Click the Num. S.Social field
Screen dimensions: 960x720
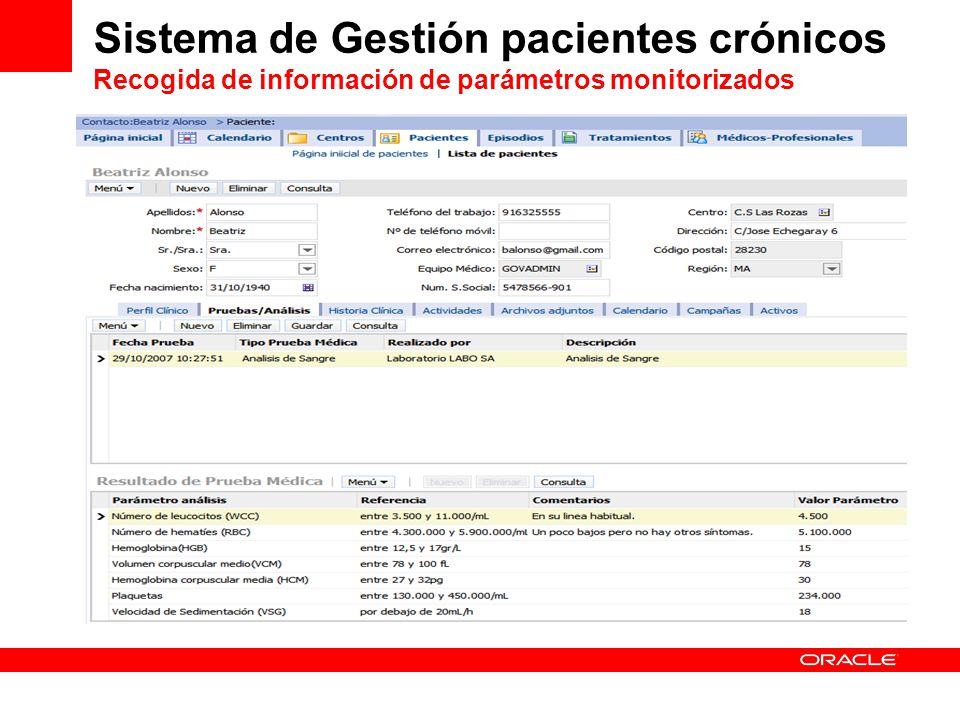pos(554,288)
